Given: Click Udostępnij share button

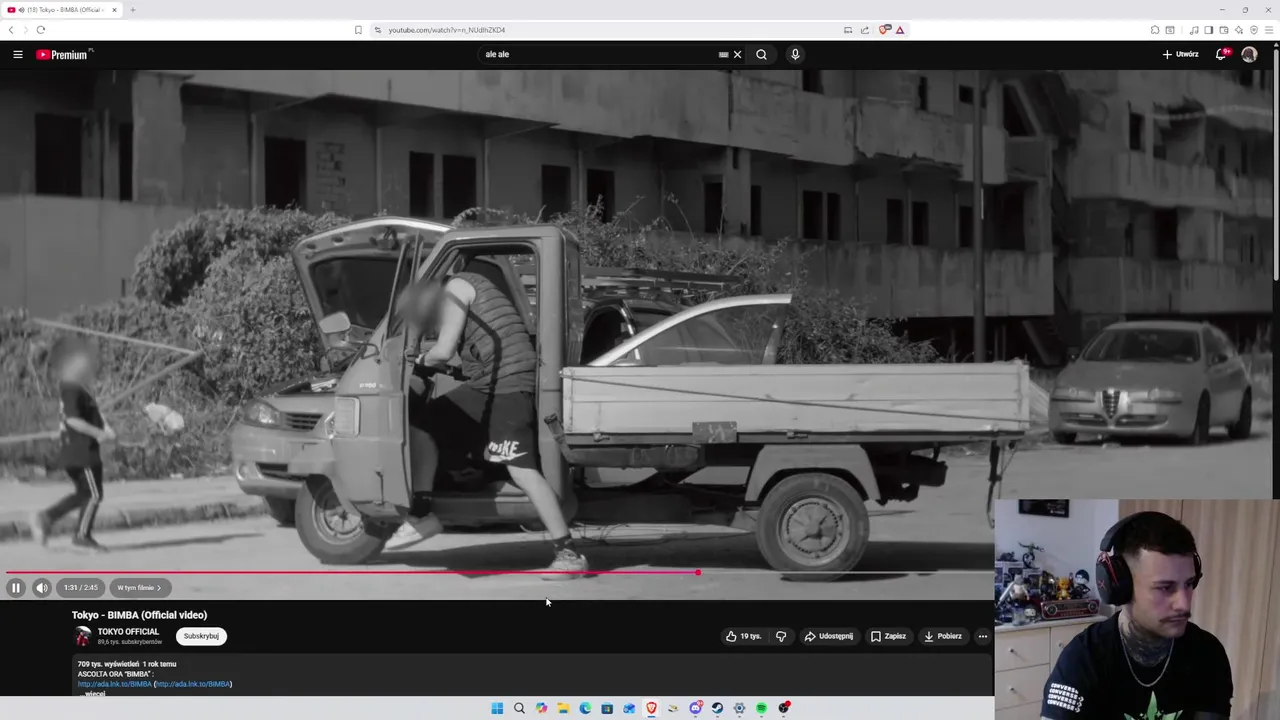Looking at the screenshot, I should [x=829, y=636].
